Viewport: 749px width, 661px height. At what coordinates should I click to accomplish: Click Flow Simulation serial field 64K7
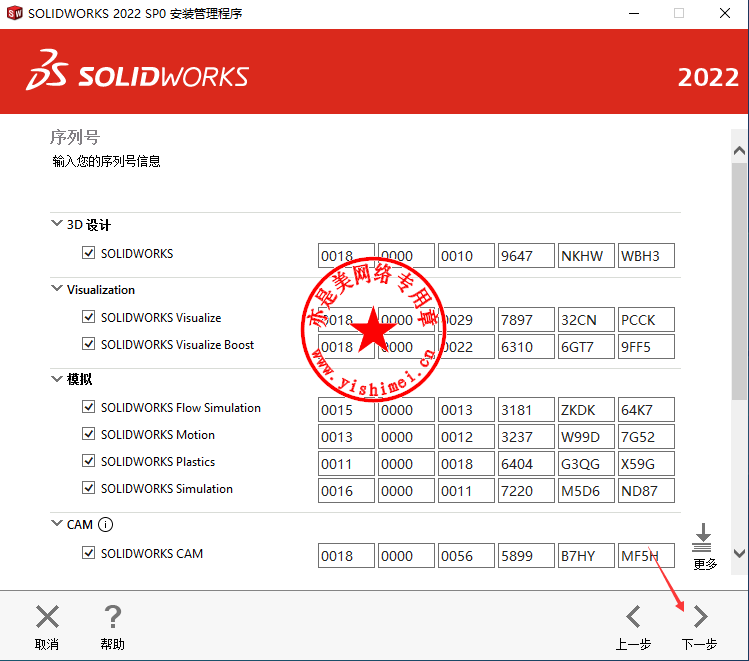(x=646, y=409)
